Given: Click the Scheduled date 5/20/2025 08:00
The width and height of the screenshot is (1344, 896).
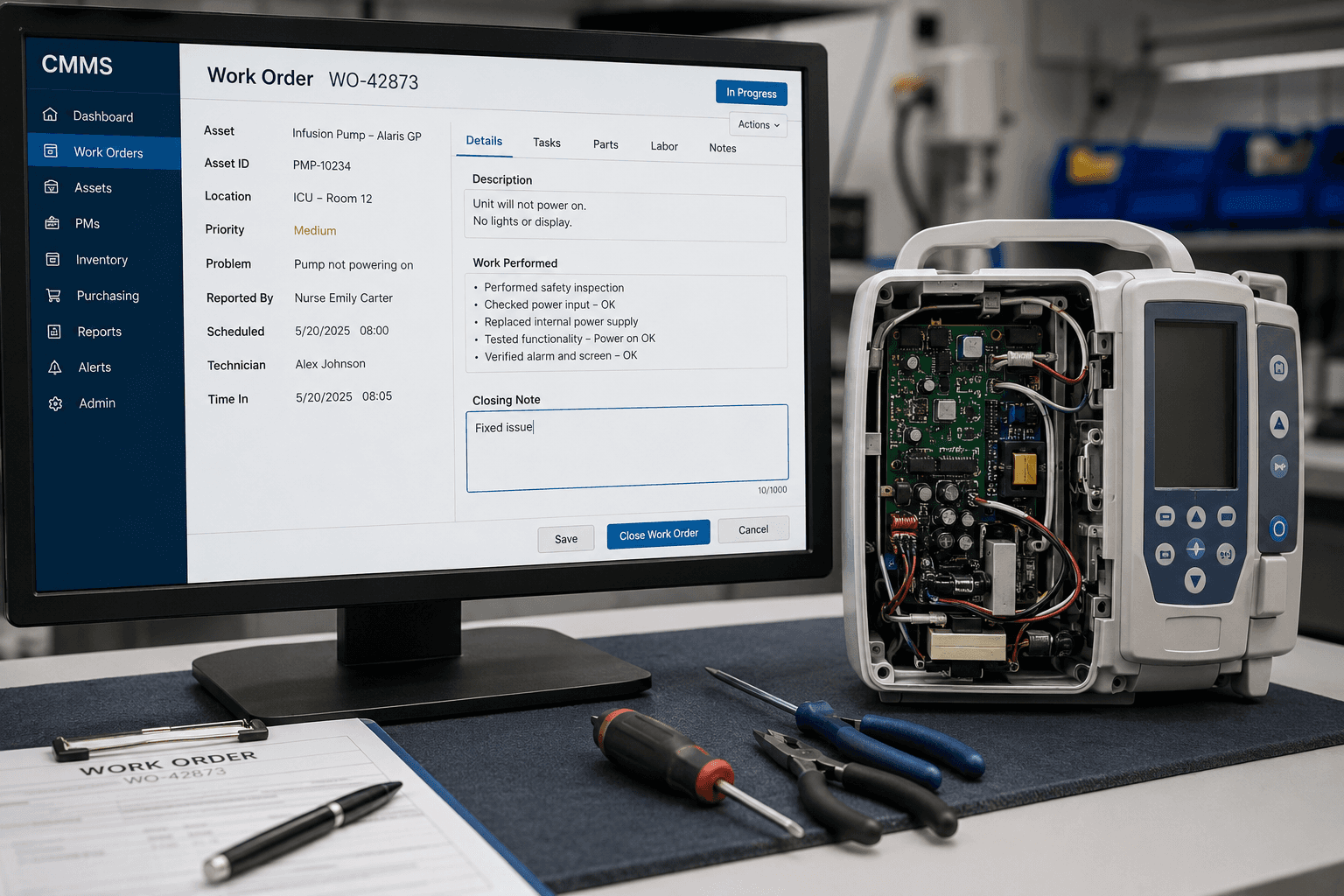Looking at the screenshot, I should 342,331.
